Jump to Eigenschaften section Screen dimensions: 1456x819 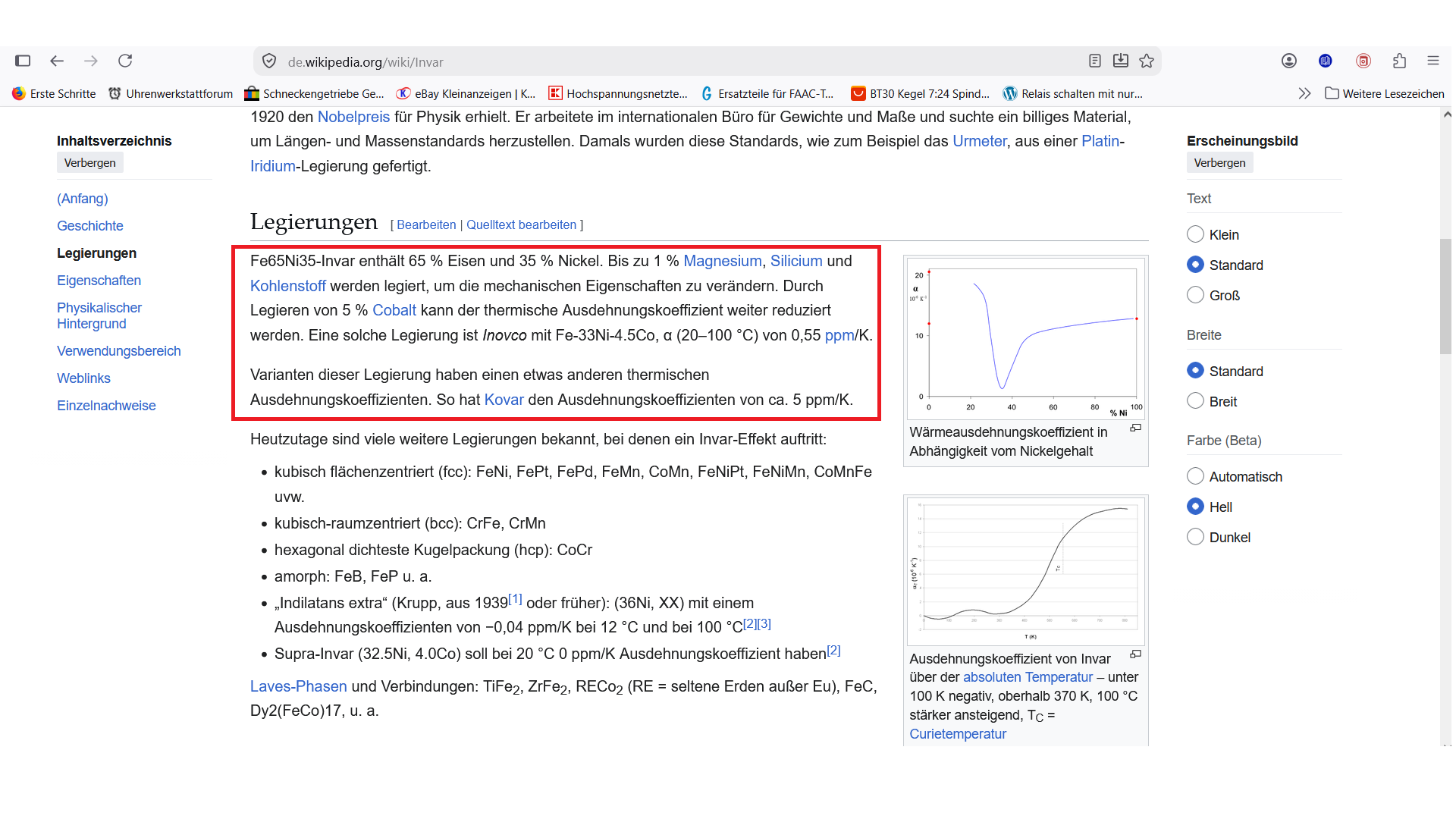tap(99, 281)
